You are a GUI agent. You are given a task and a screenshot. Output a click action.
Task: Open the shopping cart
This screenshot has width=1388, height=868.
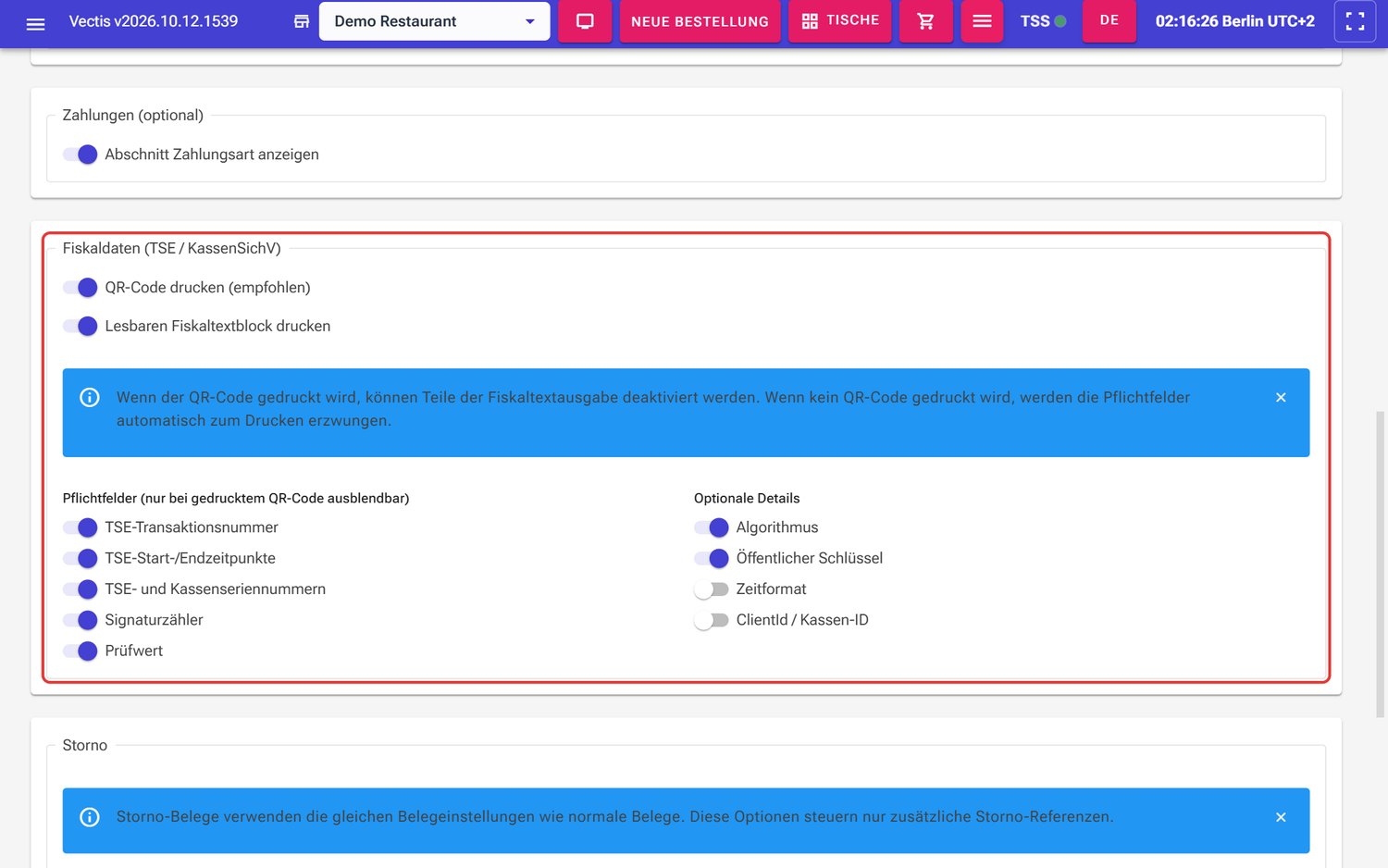click(925, 21)
